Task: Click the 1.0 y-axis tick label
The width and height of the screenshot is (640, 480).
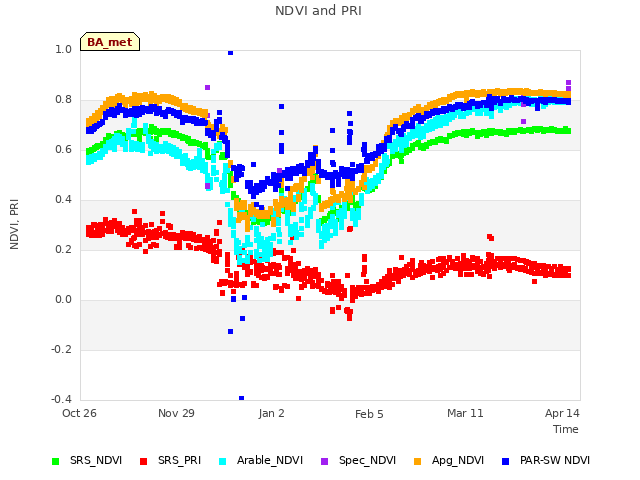Action: coord(63,50)
